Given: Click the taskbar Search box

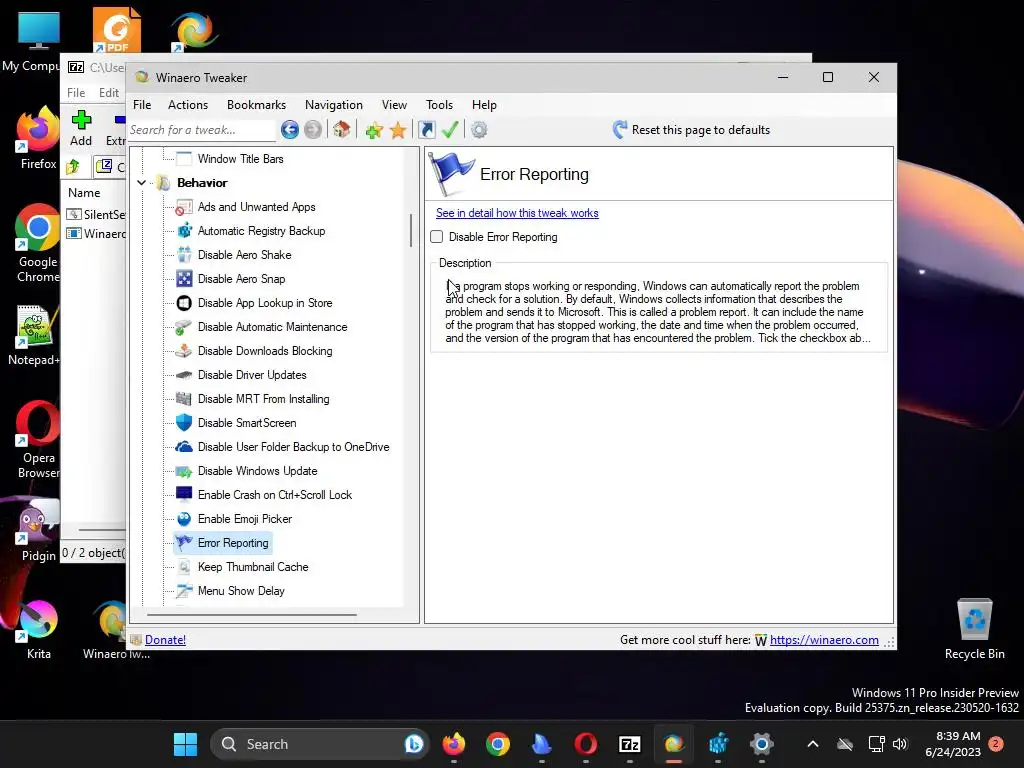Looking at the screenshot, I should pos(320,744).
